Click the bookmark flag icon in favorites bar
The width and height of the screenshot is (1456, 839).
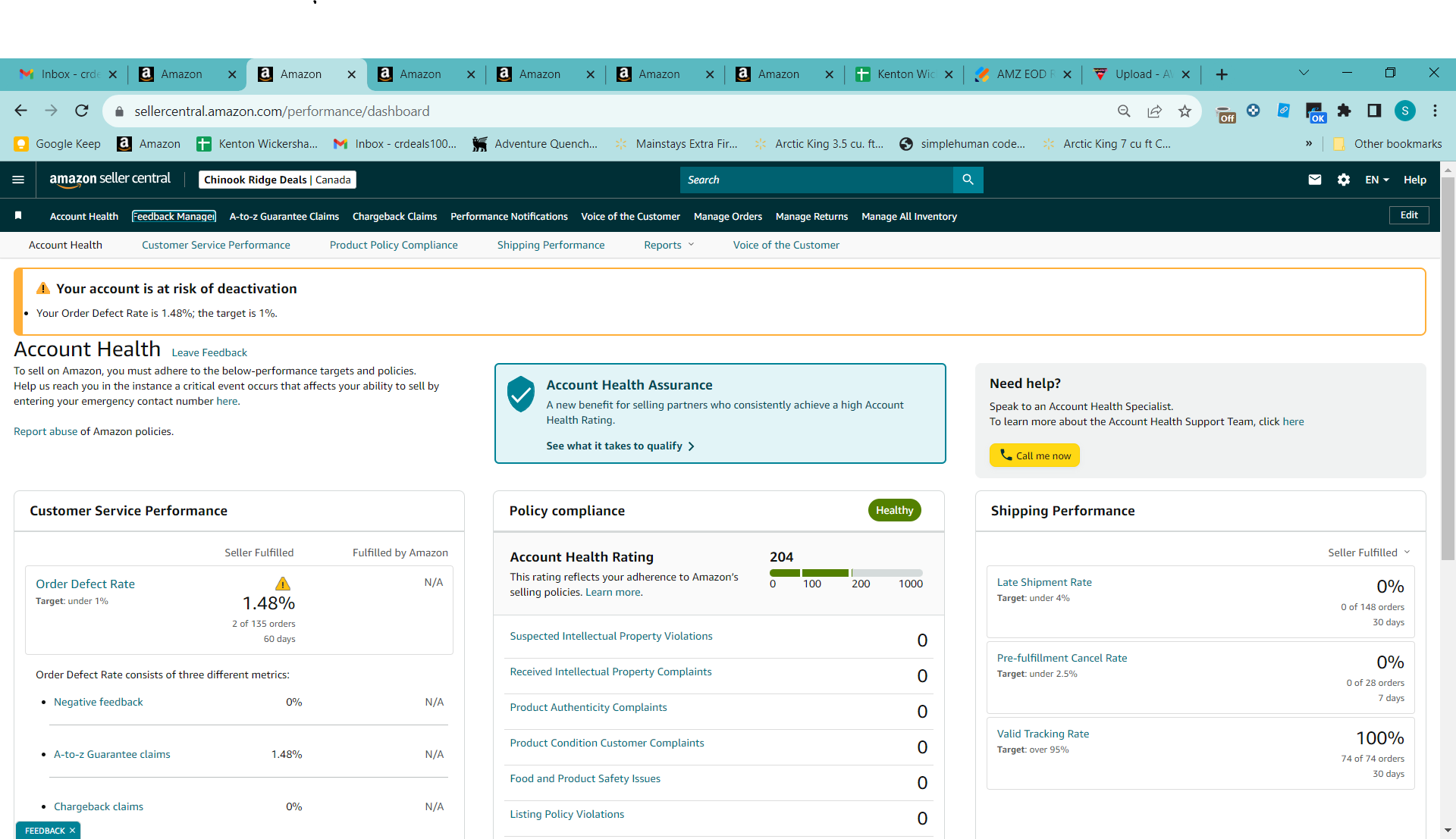[x=18, y=216]
